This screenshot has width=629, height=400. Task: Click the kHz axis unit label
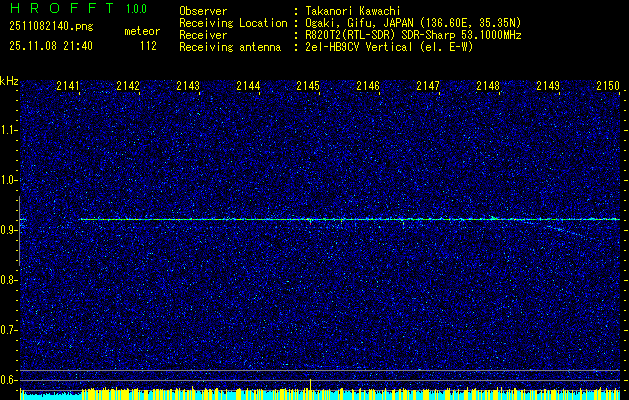(x=9, y=81)
